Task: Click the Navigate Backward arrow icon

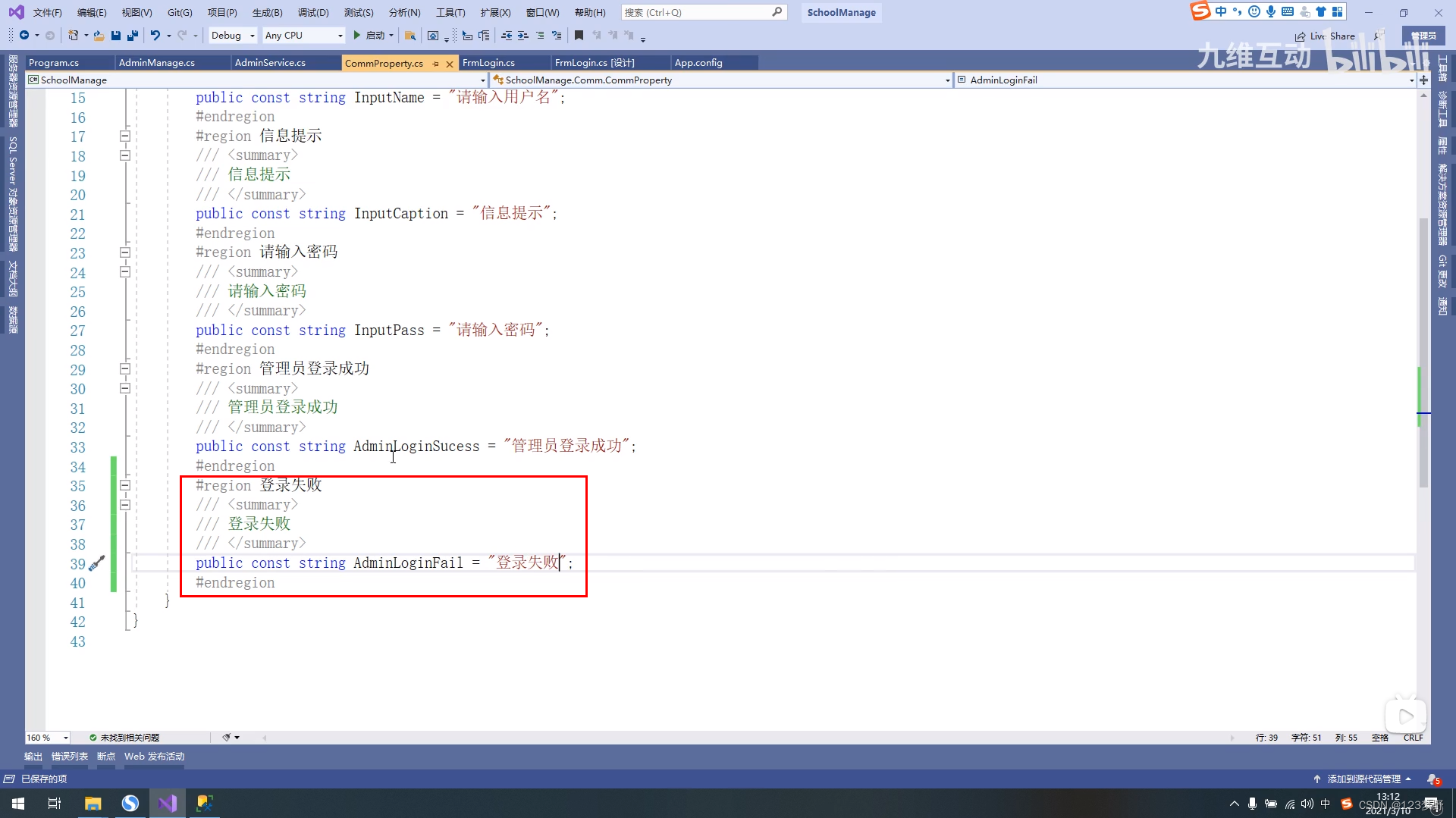Action: (x=24, y=36)
